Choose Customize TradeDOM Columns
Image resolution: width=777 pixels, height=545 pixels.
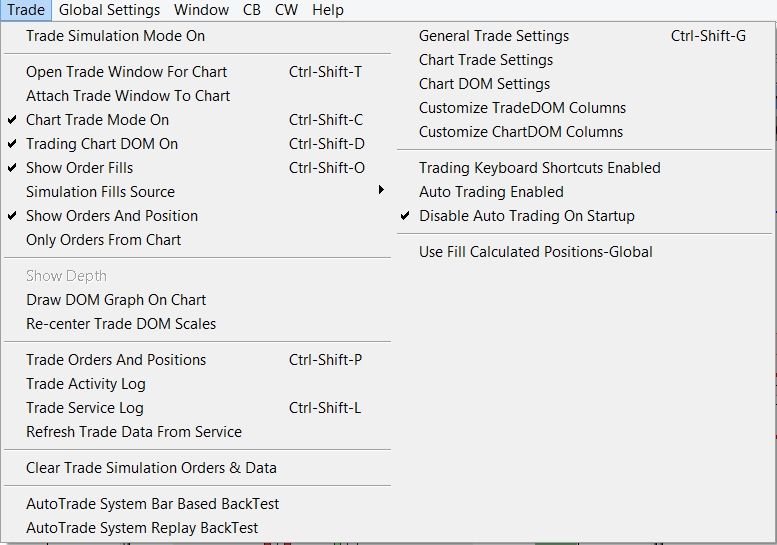pyautogui.click(x=522, y=108)
